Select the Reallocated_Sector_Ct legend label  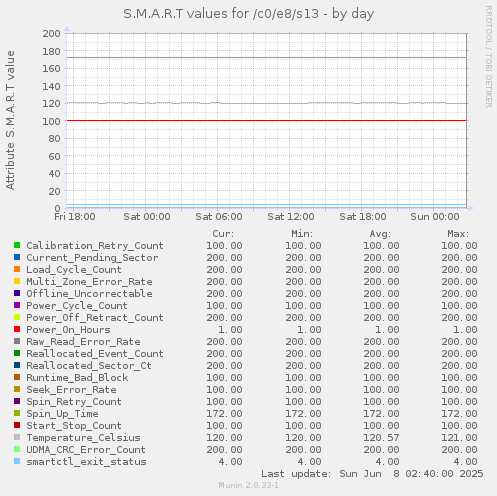click(x=89, y=366)
